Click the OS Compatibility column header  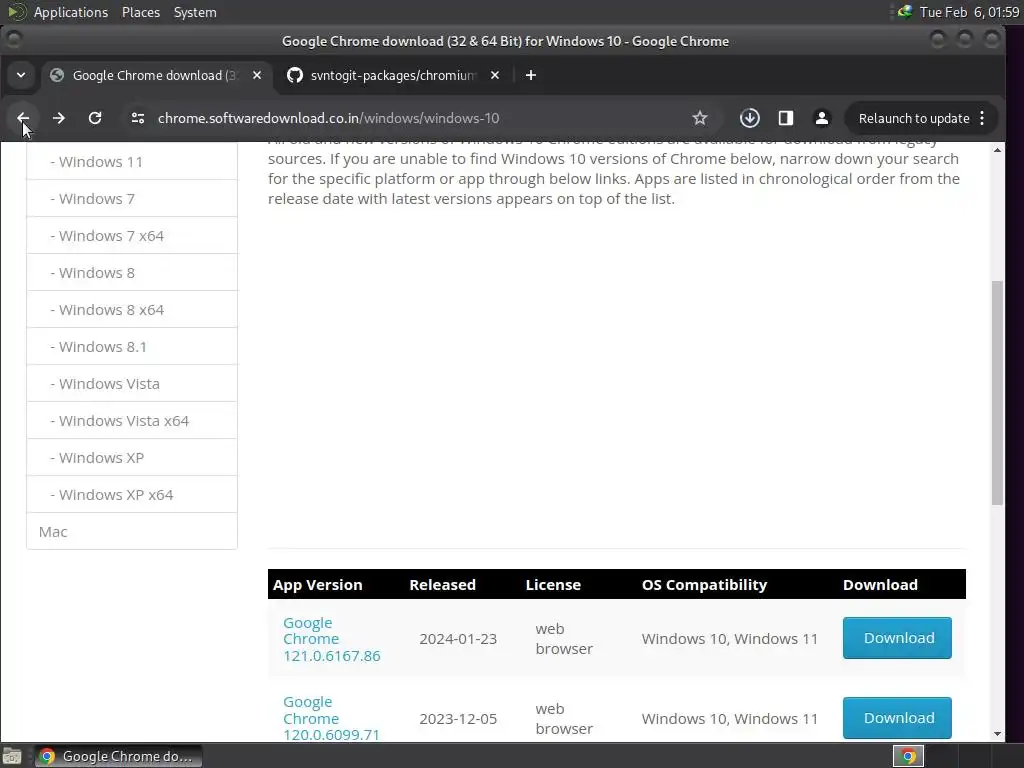(x=704, y=584)
